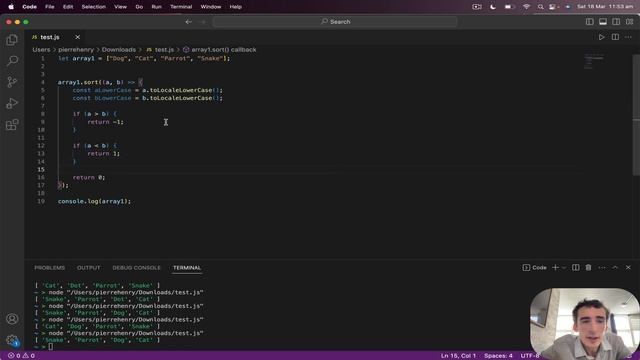Open the Customize Layout icon

click(629, 22)
